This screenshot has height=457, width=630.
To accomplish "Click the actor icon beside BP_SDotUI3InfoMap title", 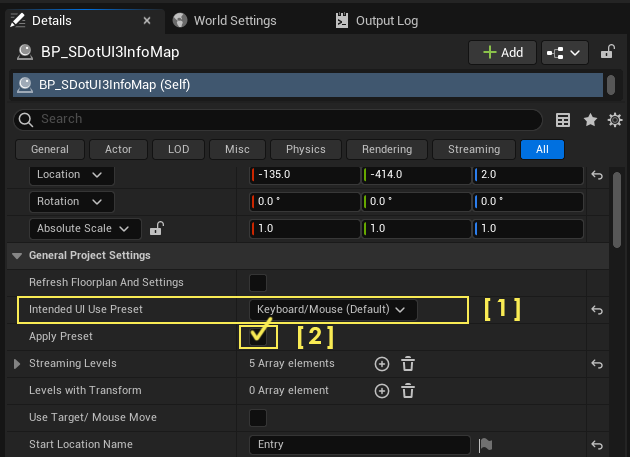I will (x=25, y=52).
